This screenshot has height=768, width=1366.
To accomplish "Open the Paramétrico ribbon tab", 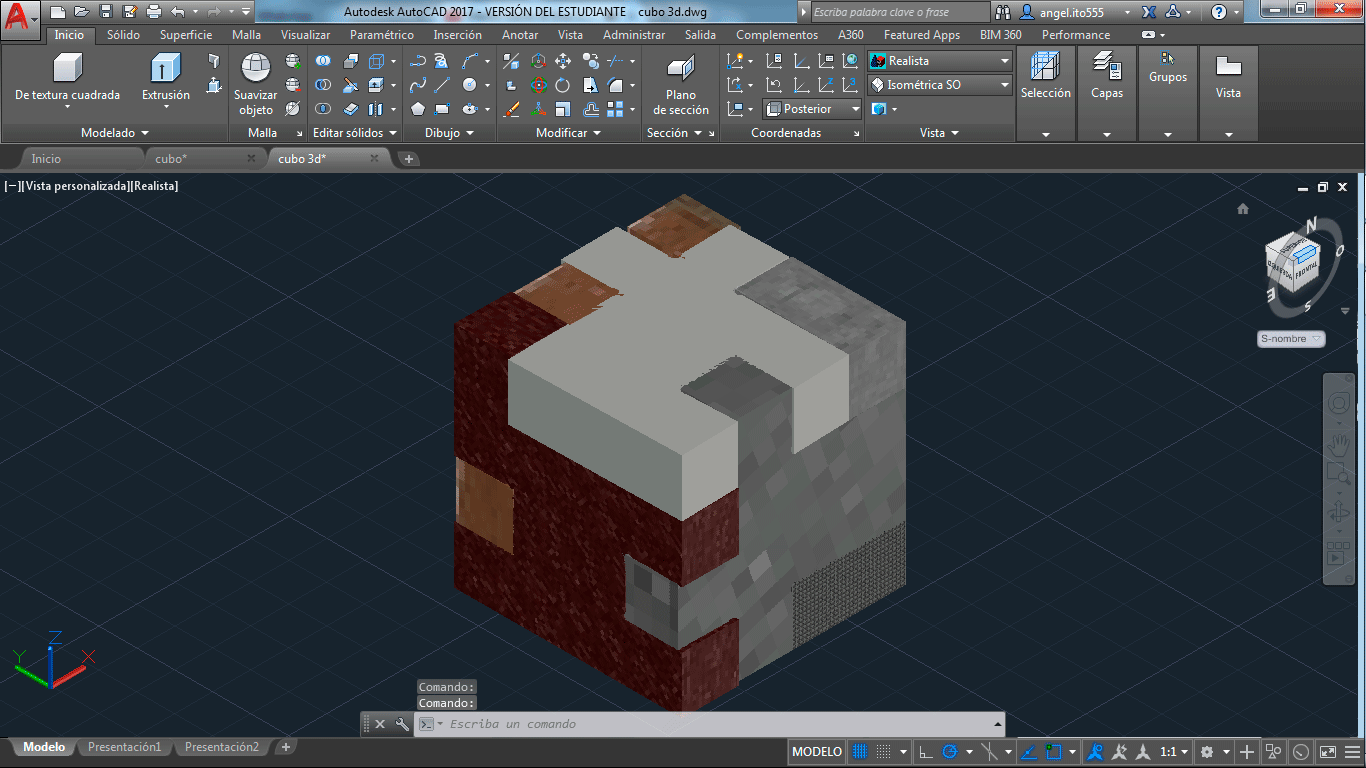I will [382, 34].
